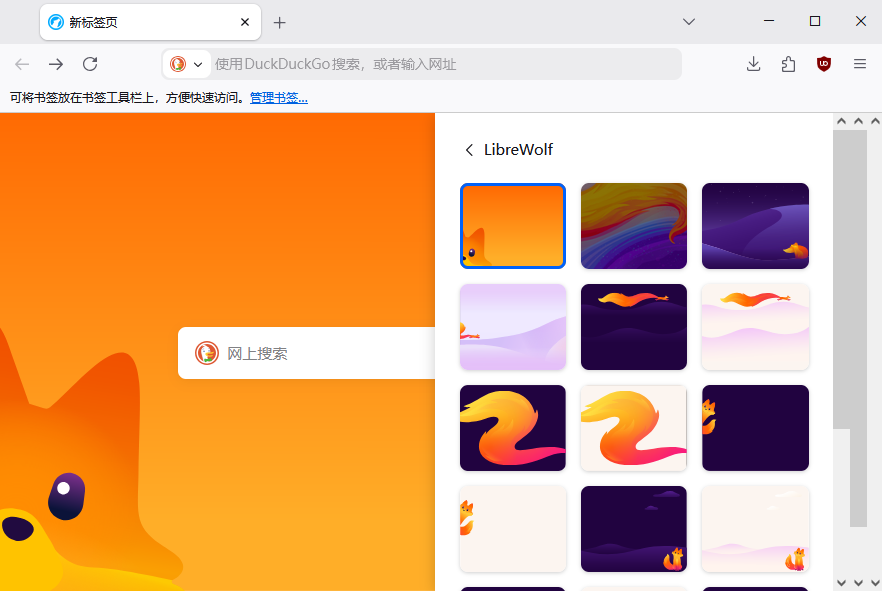Click the 网上搜索 search box

click(307, 353)
